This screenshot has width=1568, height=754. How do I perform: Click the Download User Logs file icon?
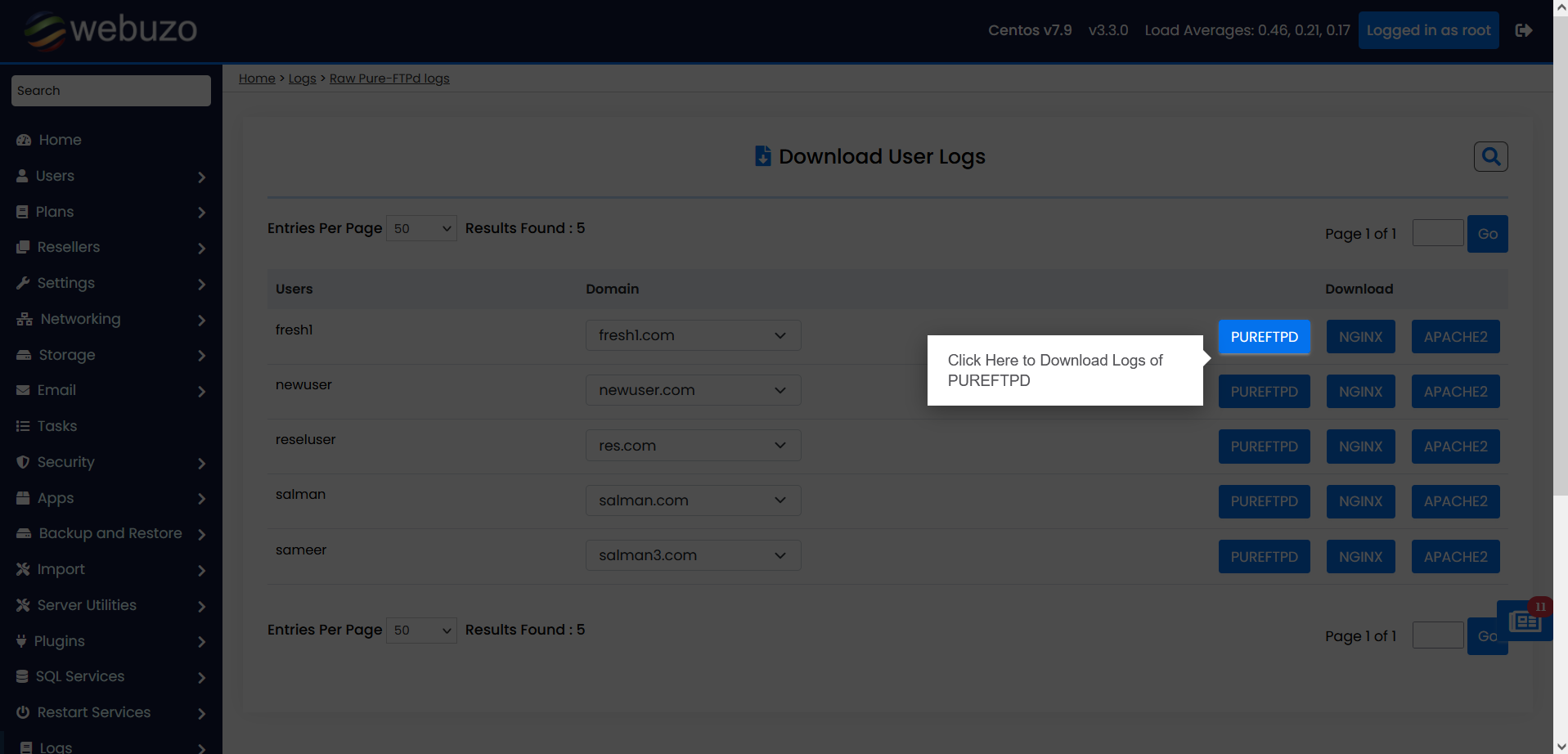[762, 156]
